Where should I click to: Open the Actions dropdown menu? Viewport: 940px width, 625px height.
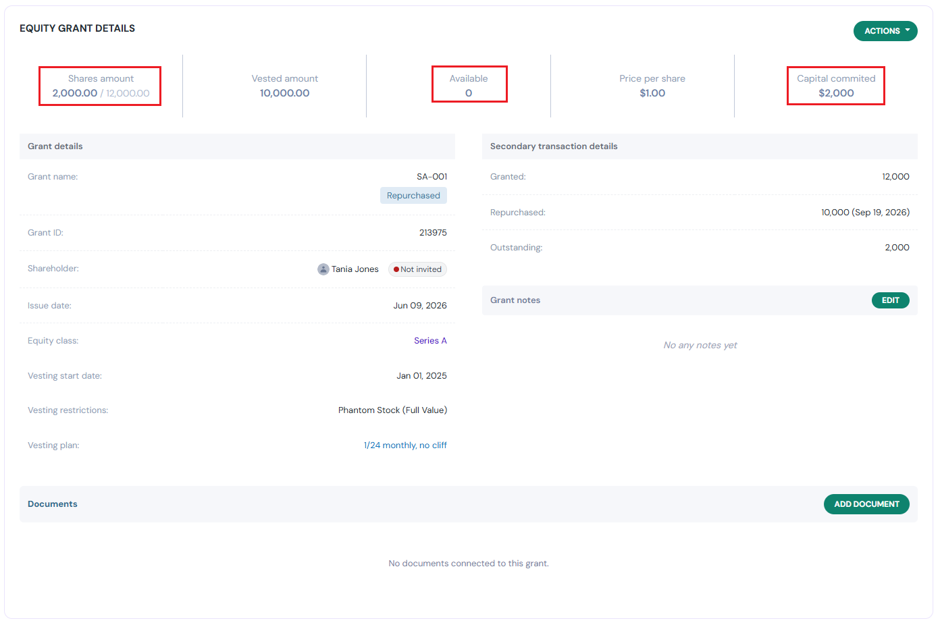(x=885, y=31)
